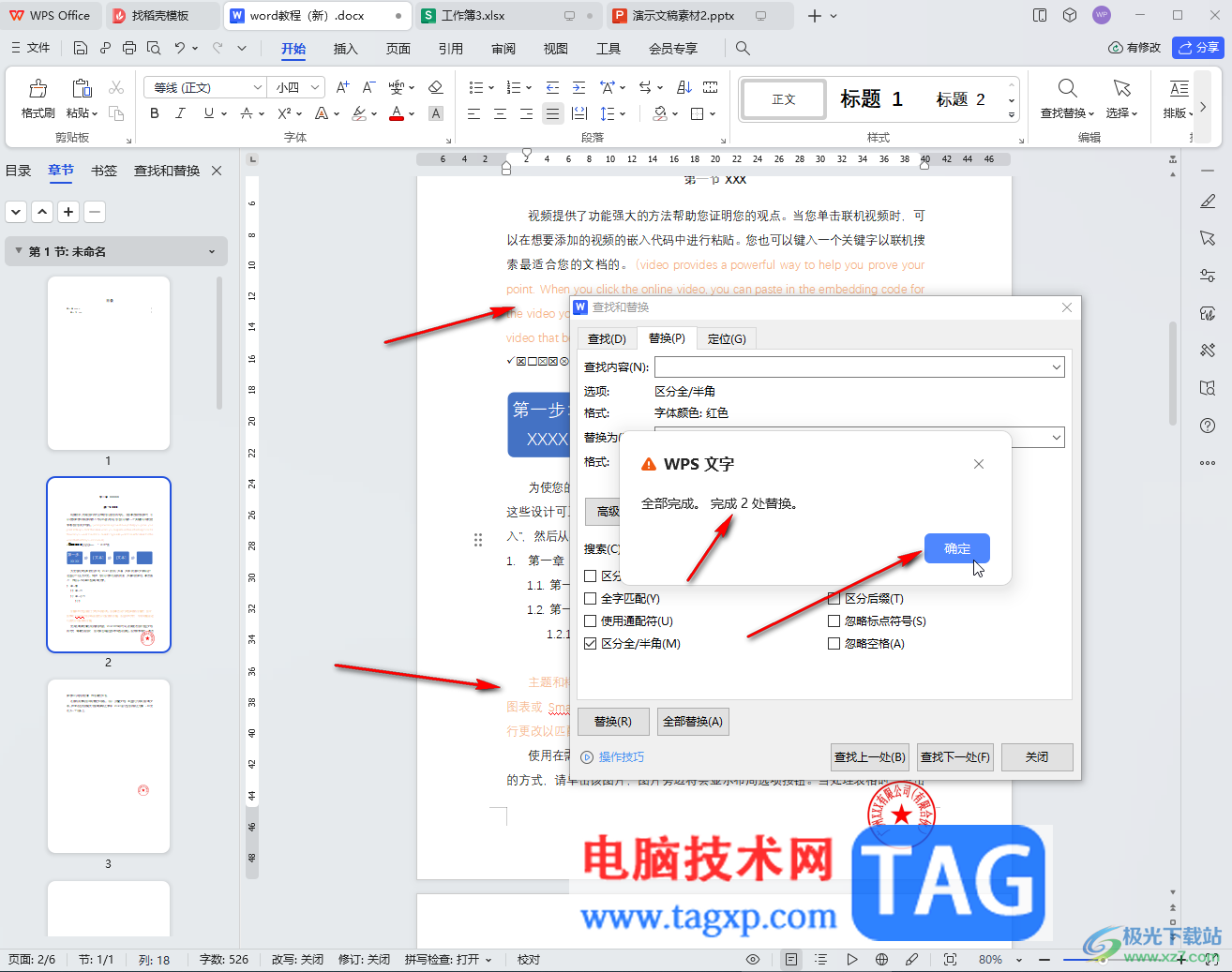Click the text highlight color icon

[x=359, y=113]
